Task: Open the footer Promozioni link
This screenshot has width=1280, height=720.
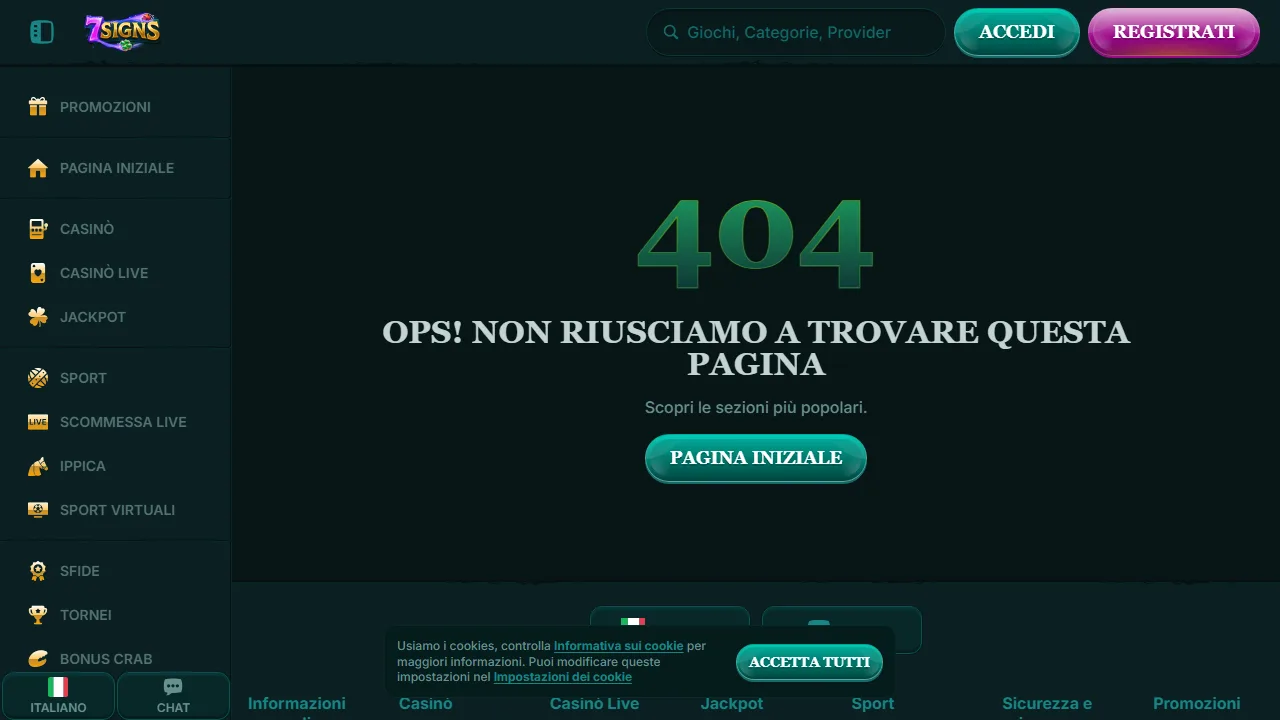Action: coord(1197,704)
